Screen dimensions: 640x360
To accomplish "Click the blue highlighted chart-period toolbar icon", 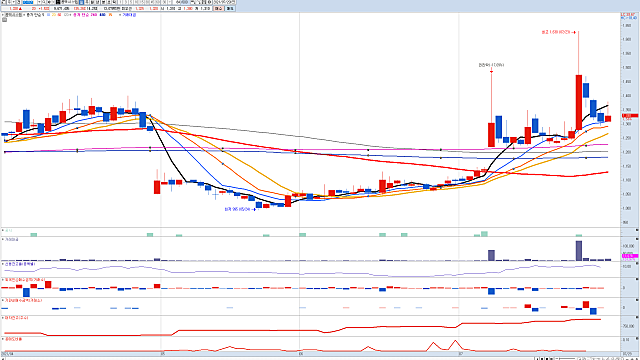I will 81,2.
